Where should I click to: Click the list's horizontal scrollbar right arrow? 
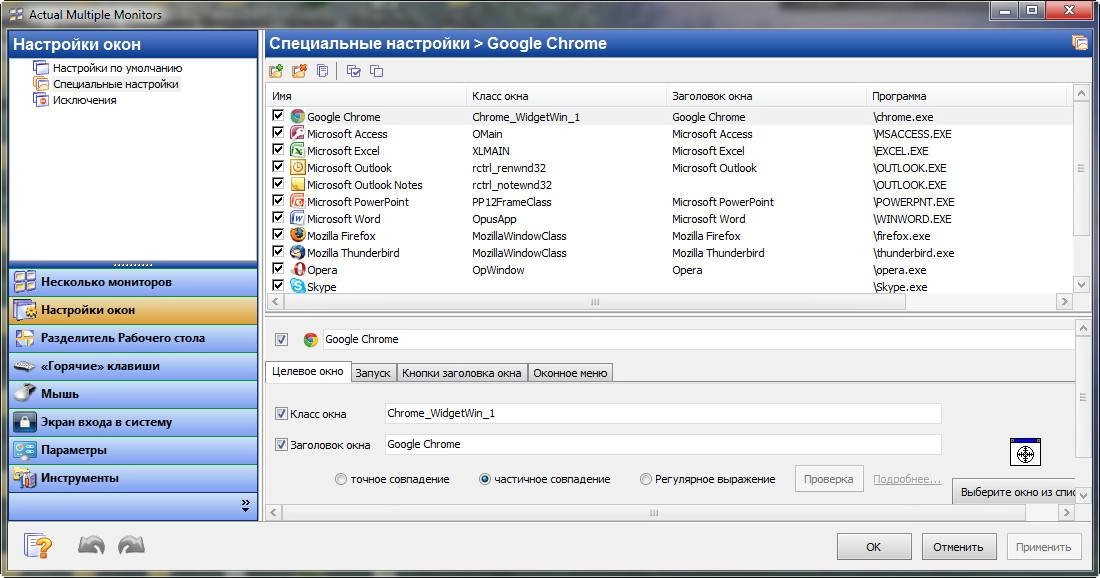click(1065, 302)
